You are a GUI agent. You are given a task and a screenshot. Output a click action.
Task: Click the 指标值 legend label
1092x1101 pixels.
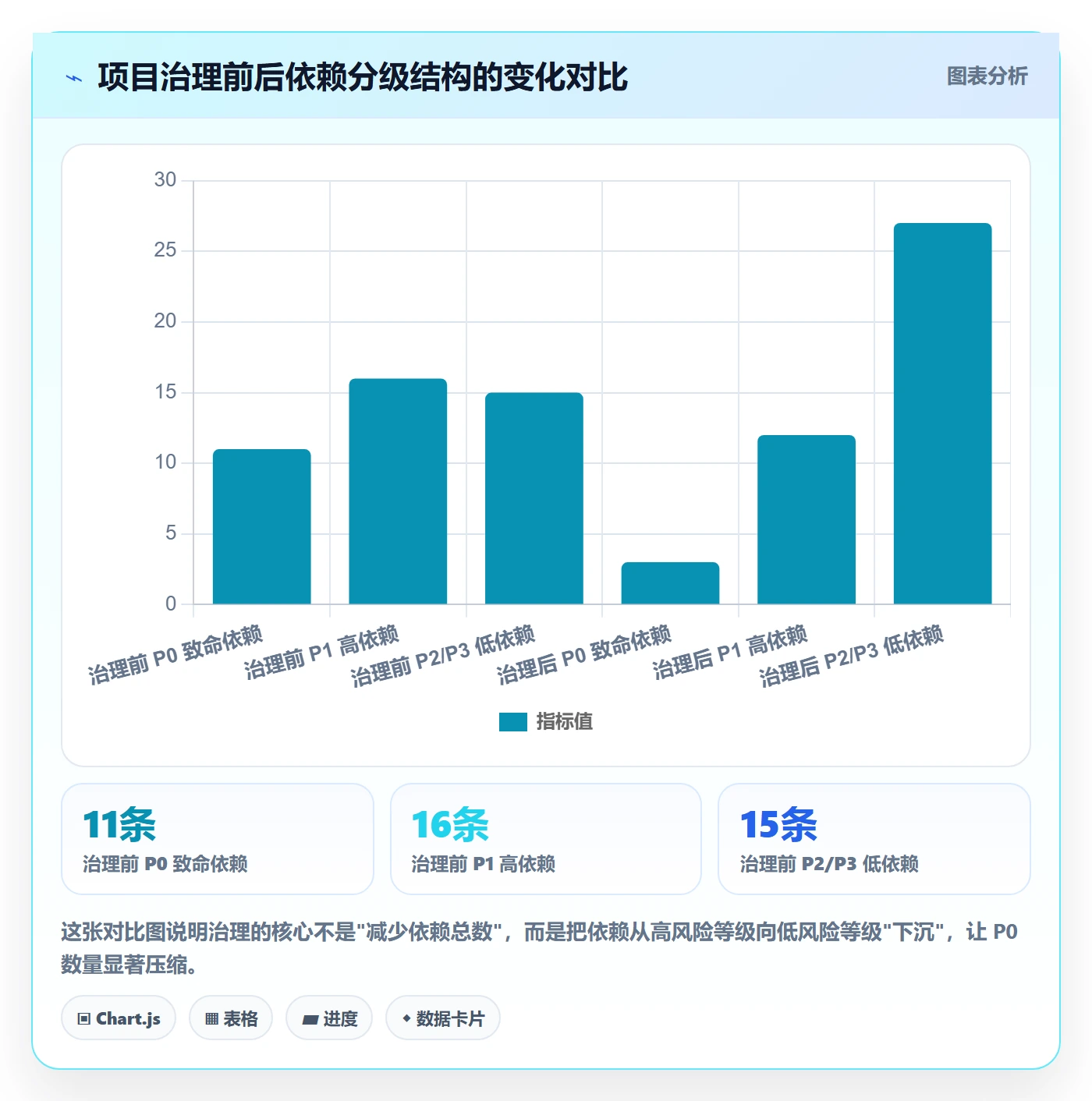pos(565,722)
